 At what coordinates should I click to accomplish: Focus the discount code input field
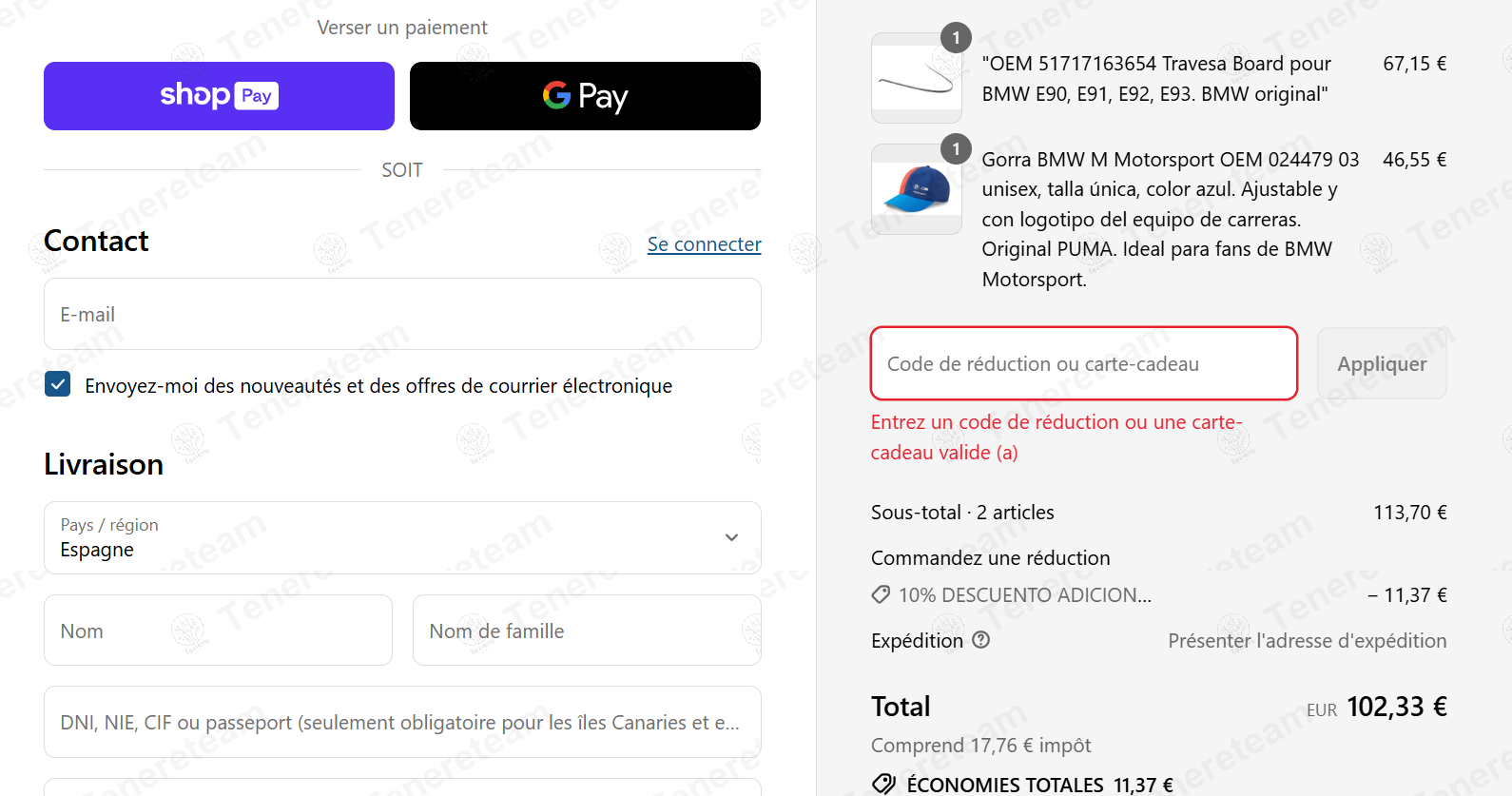coord(1084,363)
